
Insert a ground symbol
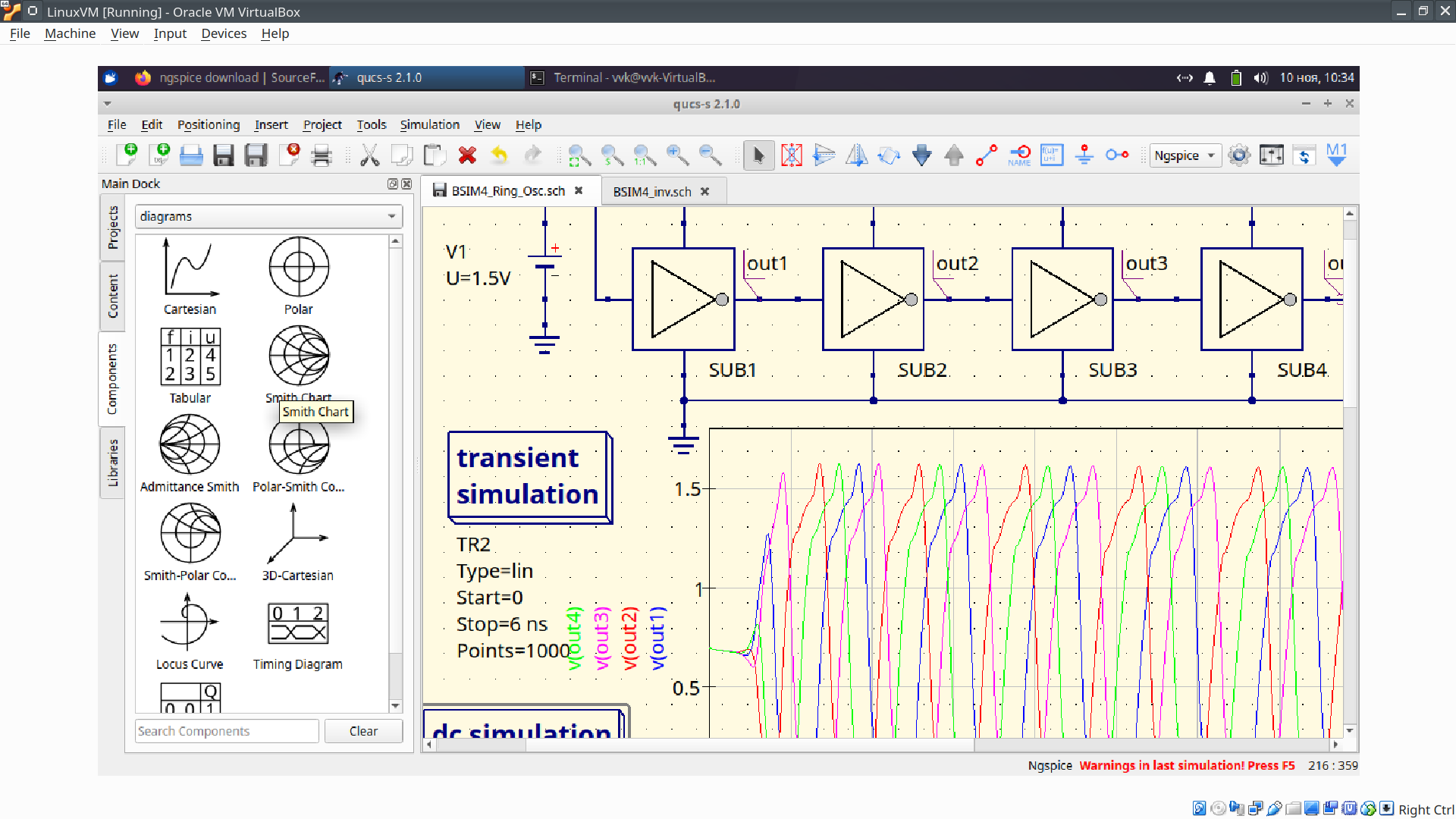click(1084, 155)
